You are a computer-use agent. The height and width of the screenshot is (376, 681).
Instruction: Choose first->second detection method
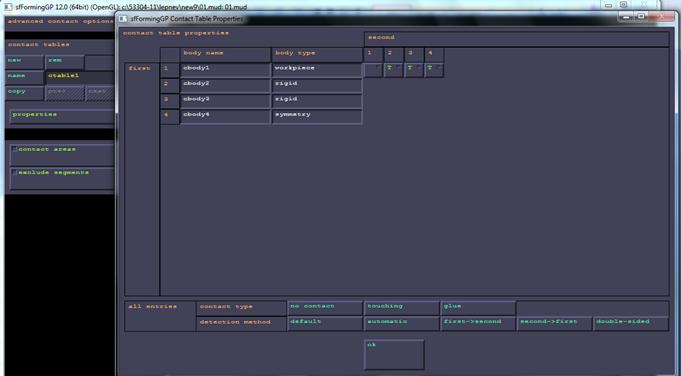478,323
